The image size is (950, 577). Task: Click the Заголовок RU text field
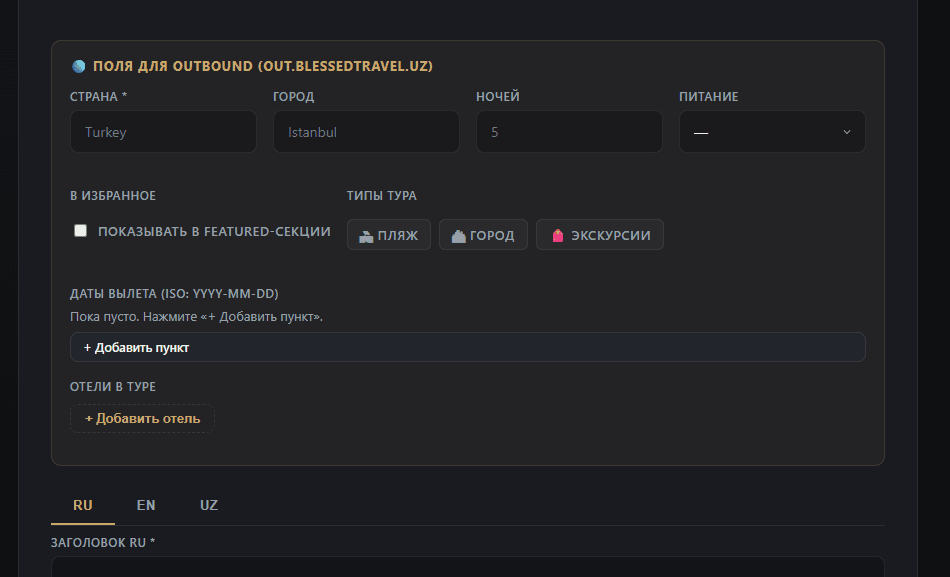tap(468, 567)
